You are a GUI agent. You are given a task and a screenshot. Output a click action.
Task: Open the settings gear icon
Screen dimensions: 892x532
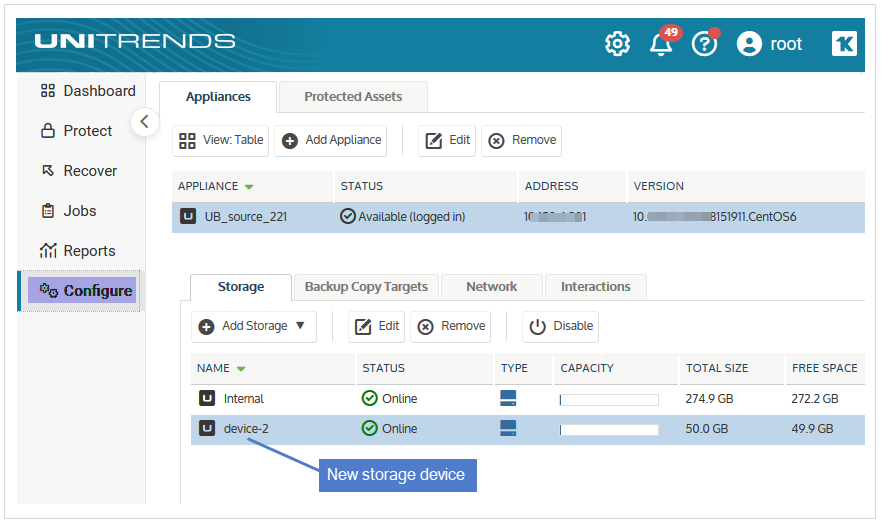pos(617,44)
